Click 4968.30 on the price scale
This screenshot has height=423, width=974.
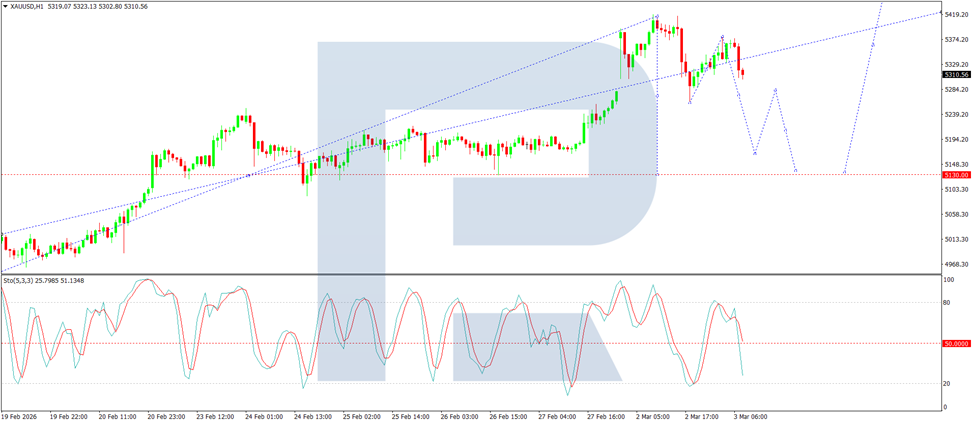tap(957, 265)
